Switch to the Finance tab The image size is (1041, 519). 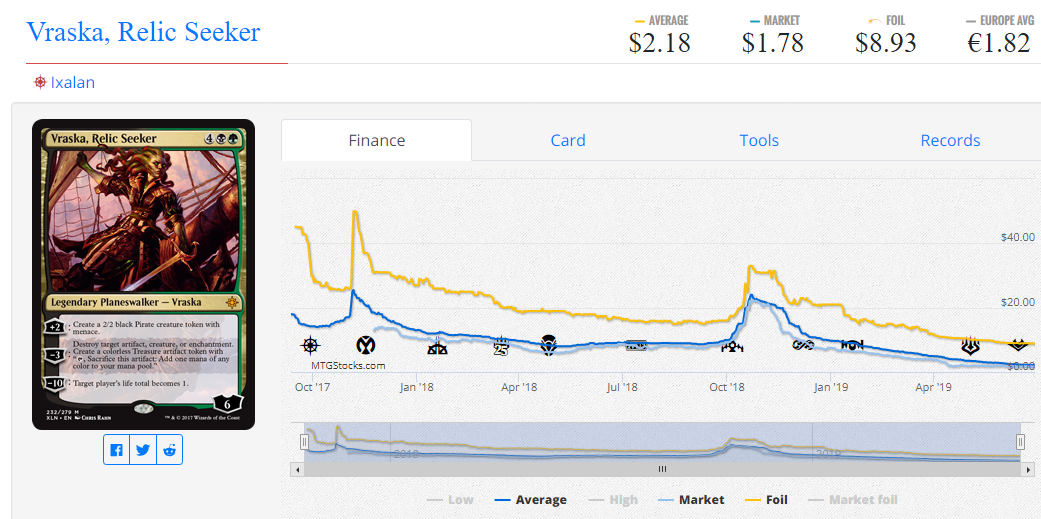376,140
